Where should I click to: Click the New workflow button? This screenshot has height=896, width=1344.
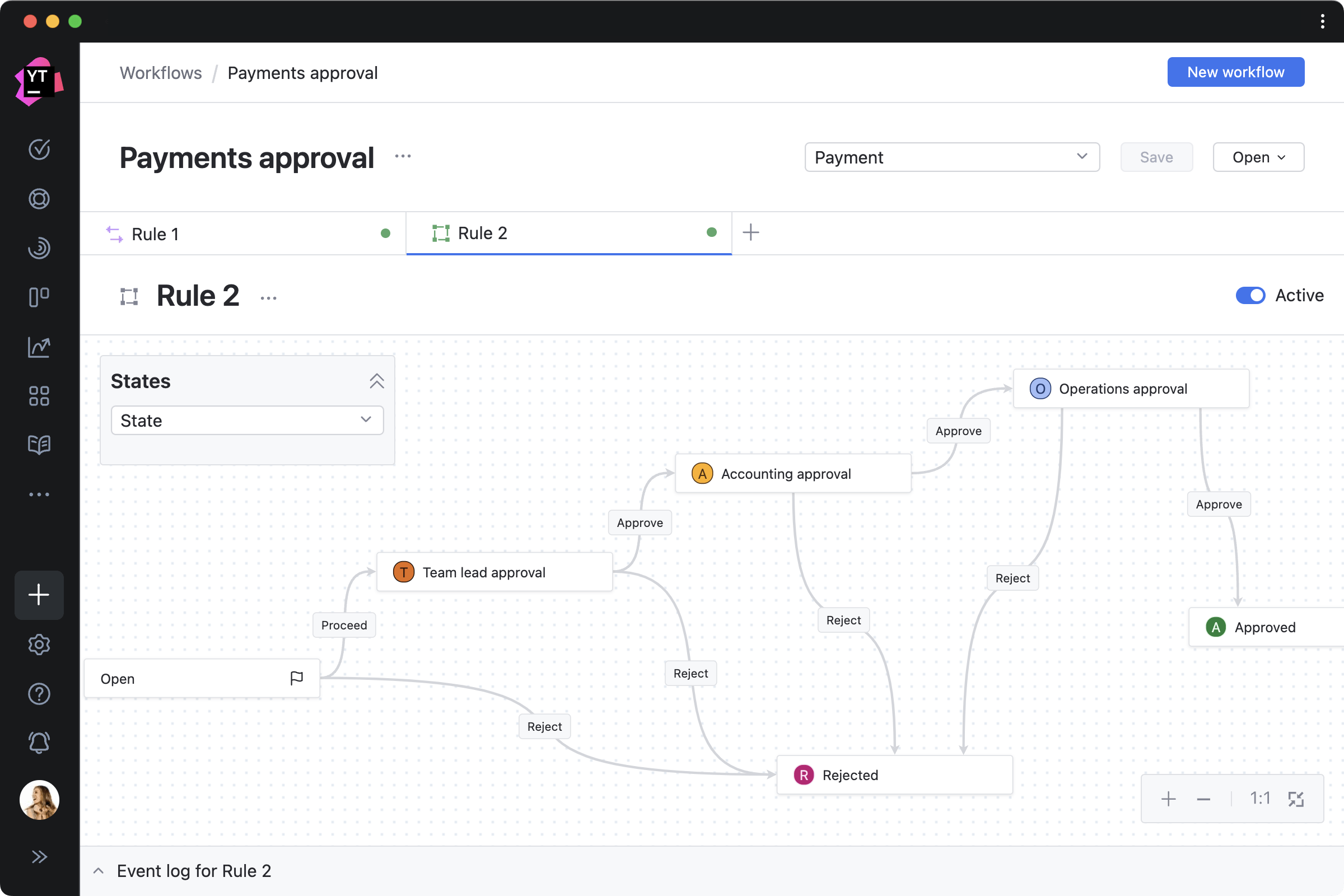(x=1235, y=72)
